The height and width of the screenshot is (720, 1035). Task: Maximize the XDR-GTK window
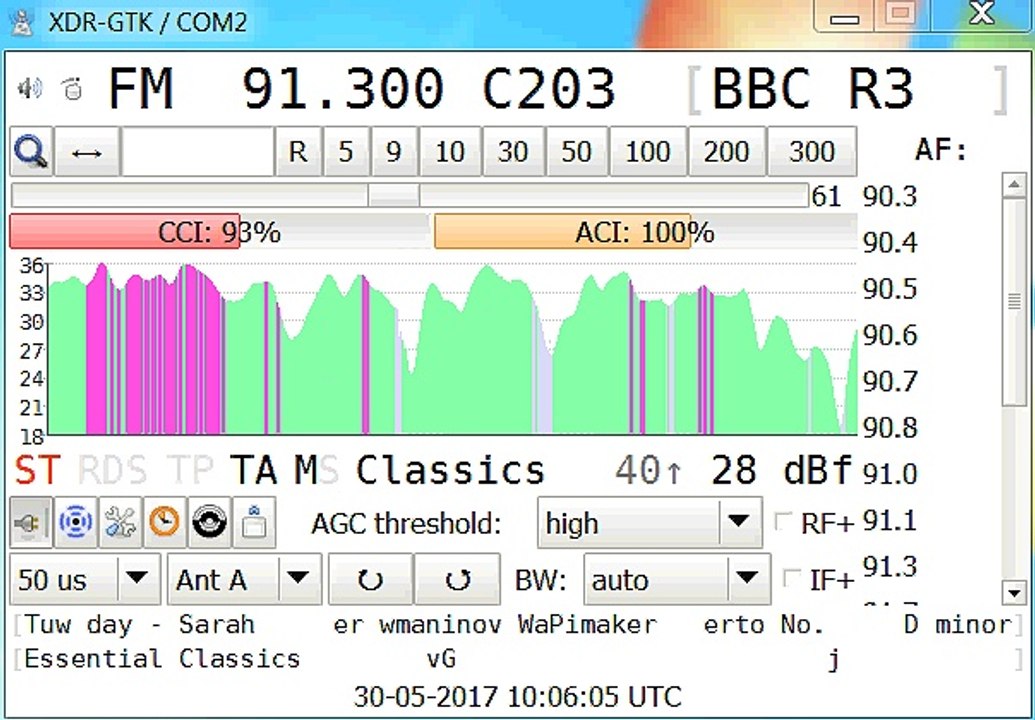tap(902, 16)
